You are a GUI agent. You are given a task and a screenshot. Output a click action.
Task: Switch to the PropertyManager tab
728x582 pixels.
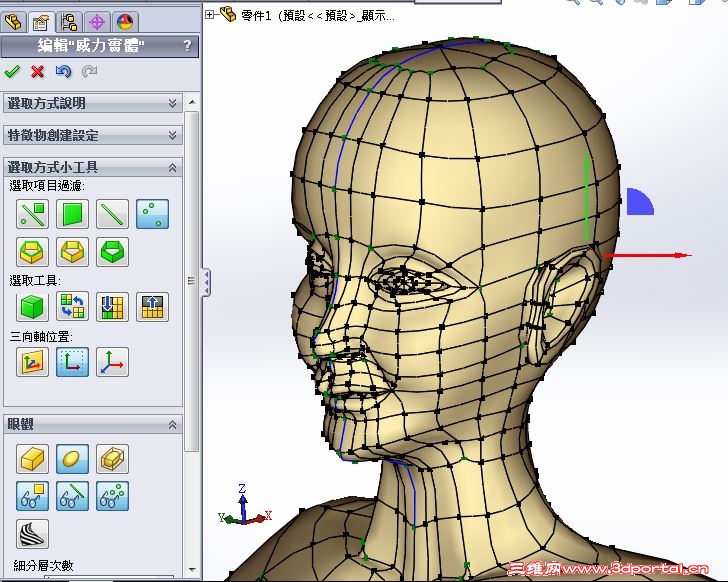[x=40, y=22]
